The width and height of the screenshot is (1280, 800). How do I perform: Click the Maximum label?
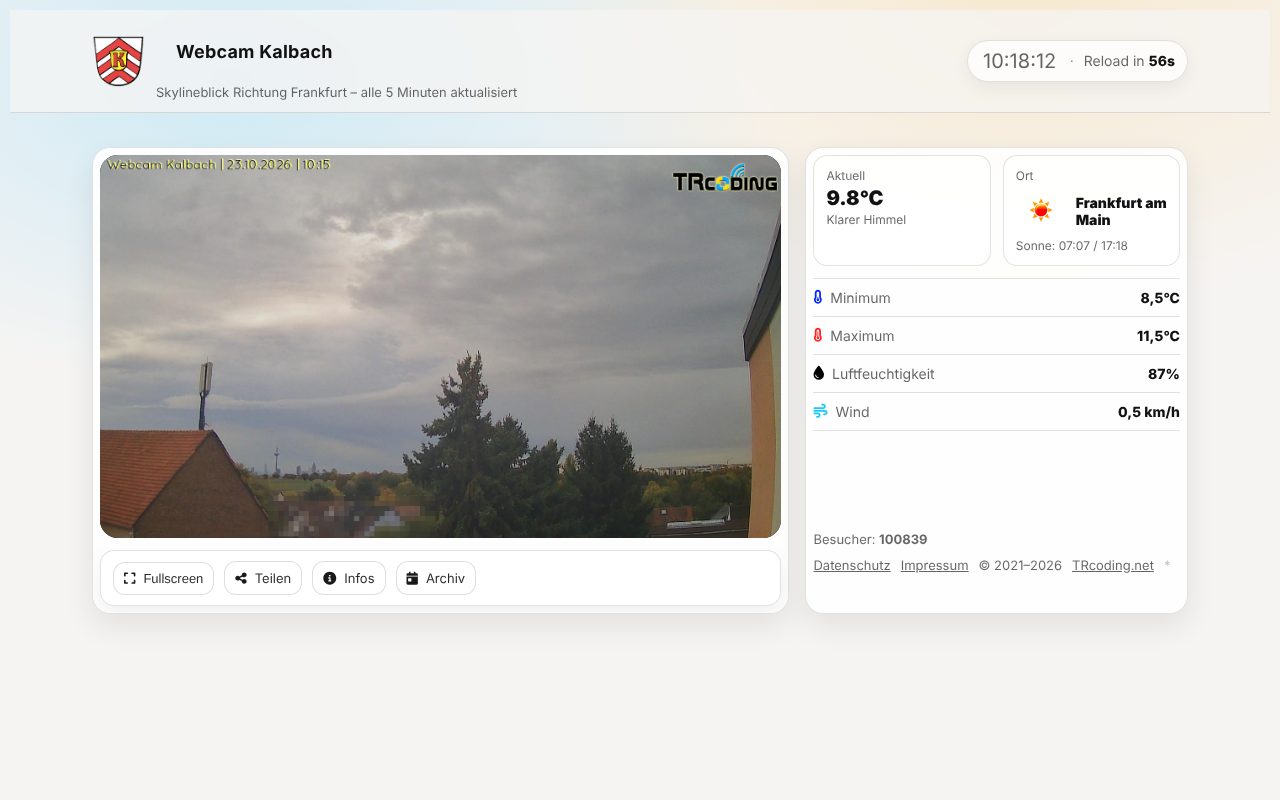(862, 336)
